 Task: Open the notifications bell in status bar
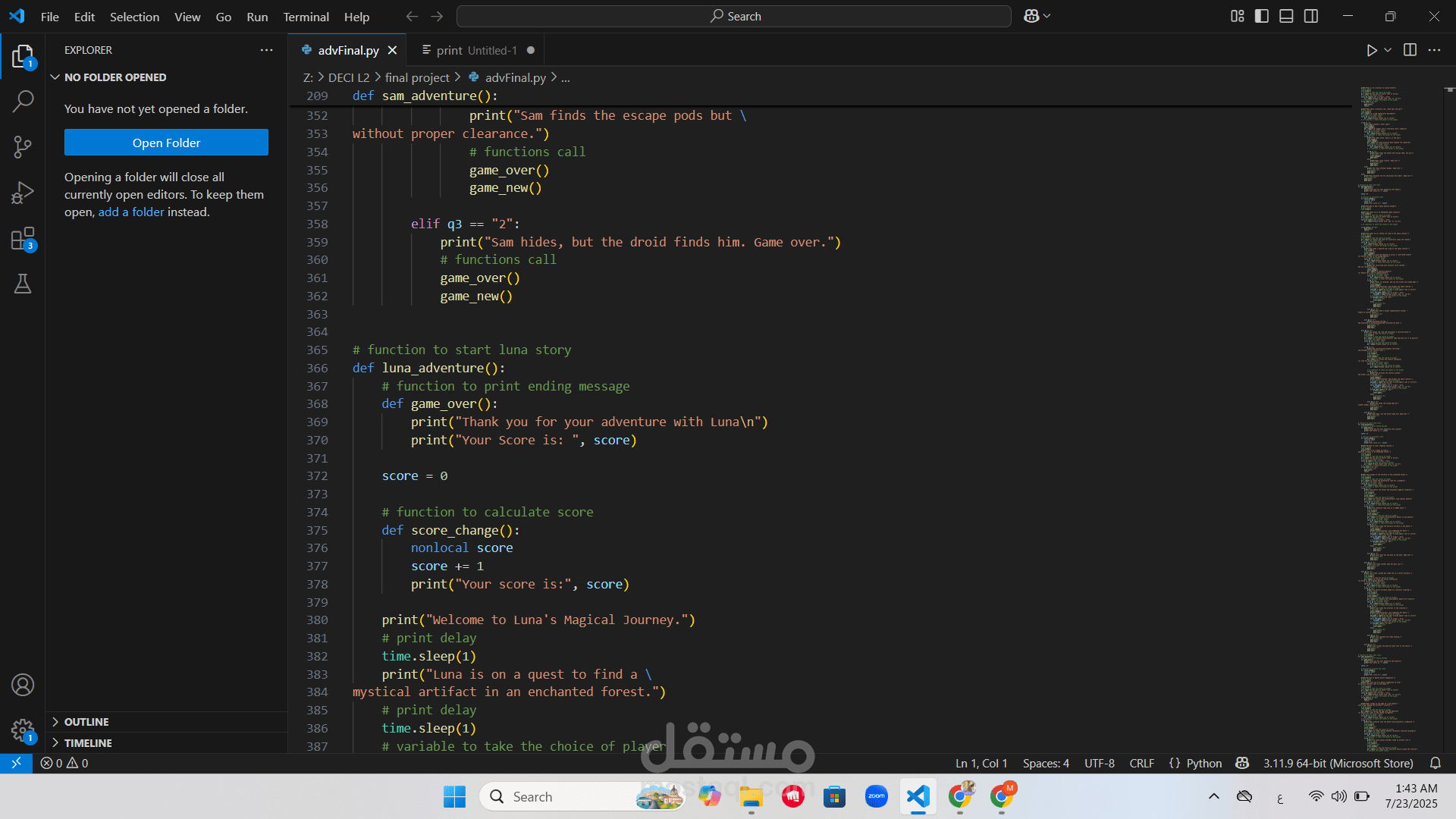point(1435,763)
